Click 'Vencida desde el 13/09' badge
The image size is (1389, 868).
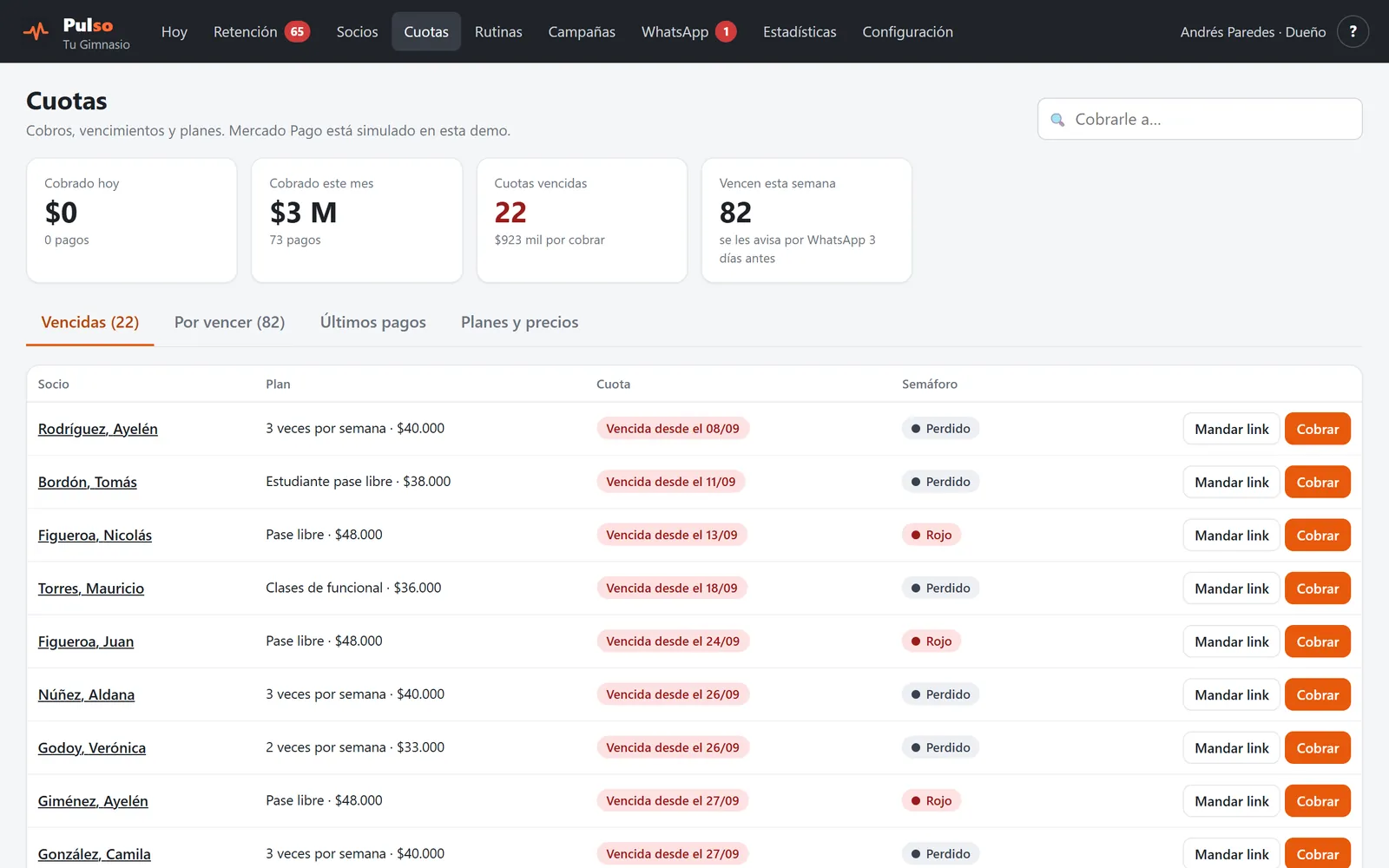(x=672, y=535)
